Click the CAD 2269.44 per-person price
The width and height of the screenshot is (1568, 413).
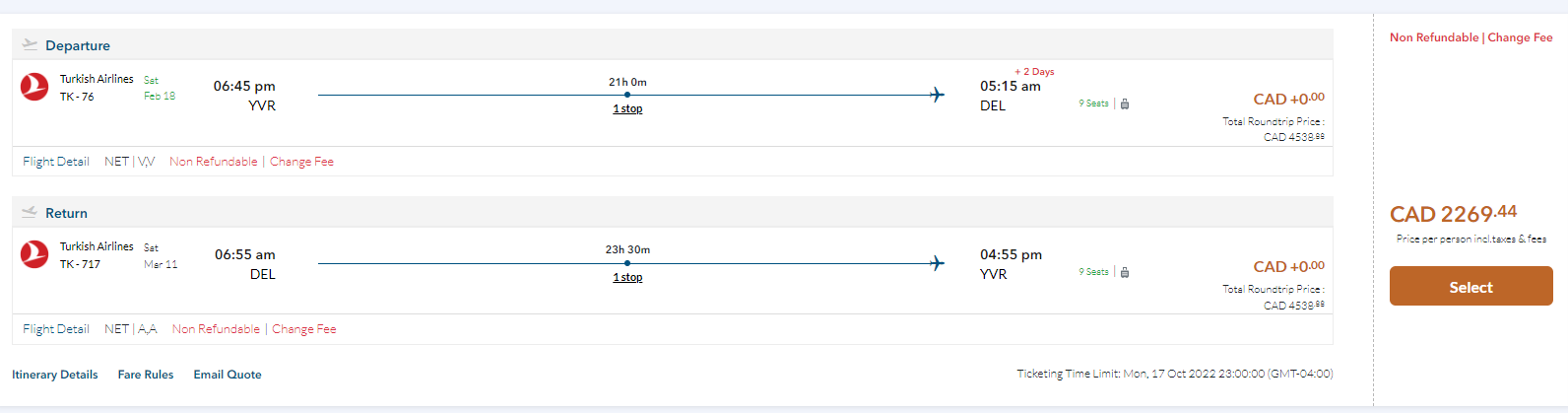coord(1453,214)
